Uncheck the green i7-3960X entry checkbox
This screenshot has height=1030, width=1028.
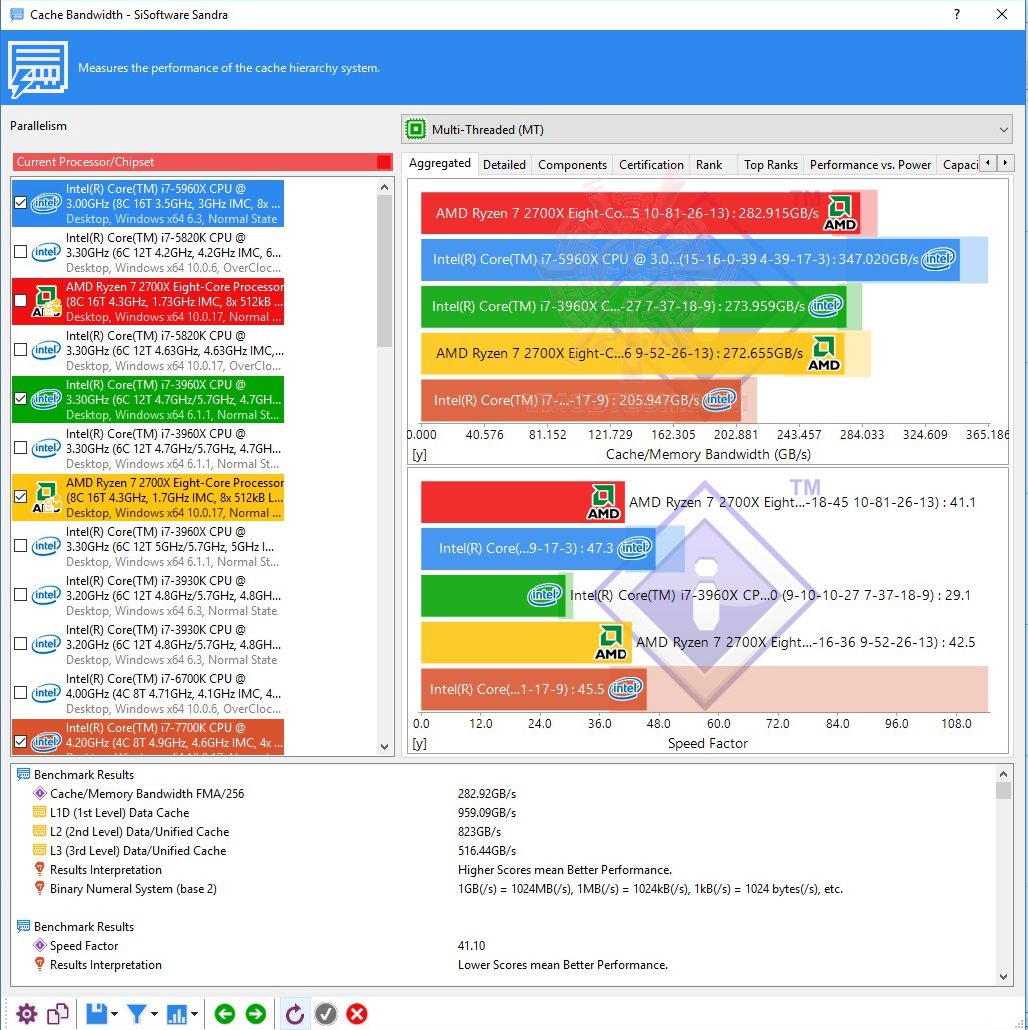tap(20, 399)
